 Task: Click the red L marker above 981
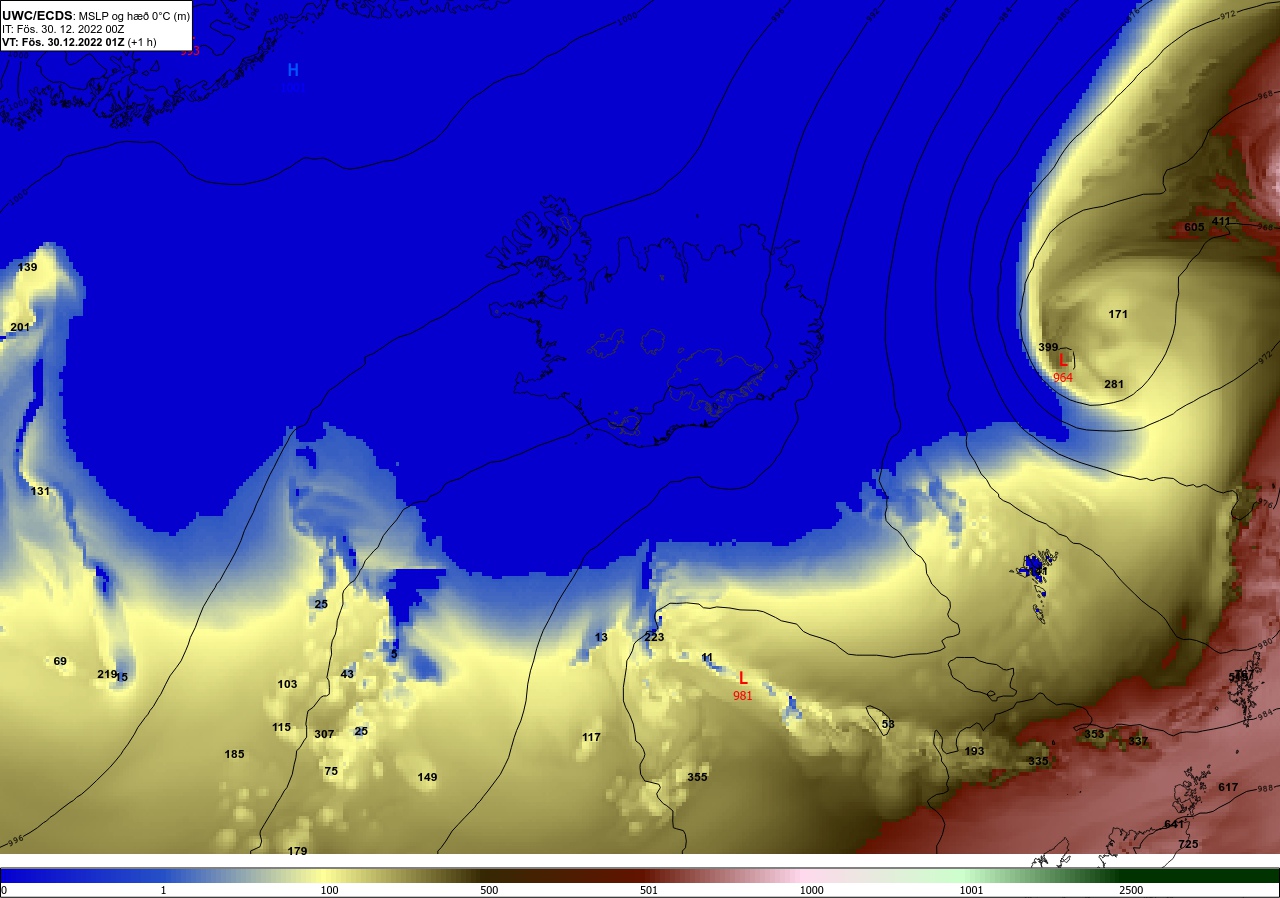(743, 678)
